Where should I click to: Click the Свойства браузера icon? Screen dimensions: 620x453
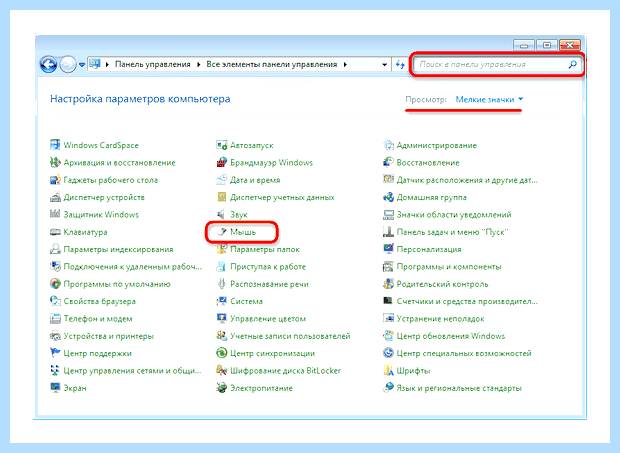point(55,301)
